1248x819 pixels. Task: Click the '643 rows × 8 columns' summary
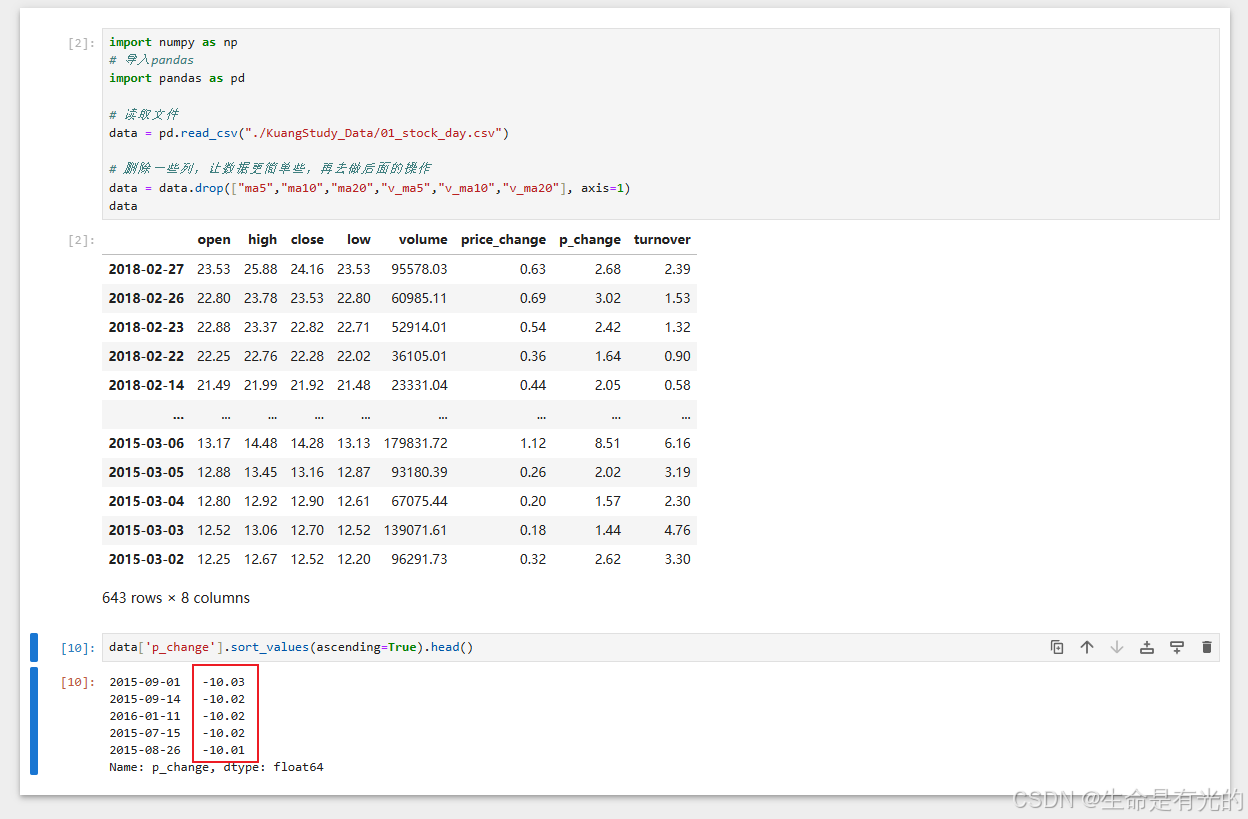tap(176, 598)
